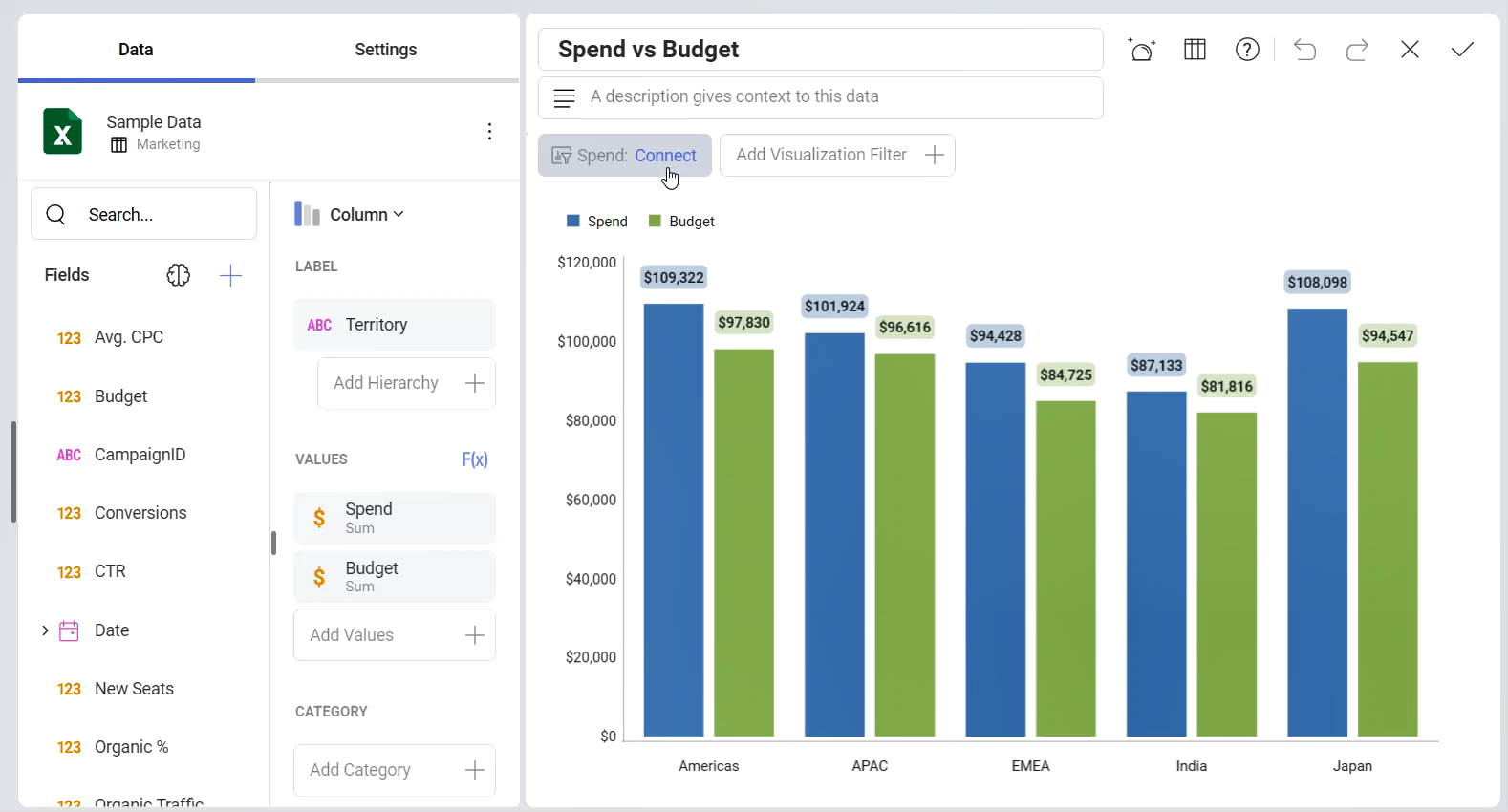The height and width of the screenshot is (812, 1508).
Task: Click the fields Search box
Action: click(x=144, y=214)
